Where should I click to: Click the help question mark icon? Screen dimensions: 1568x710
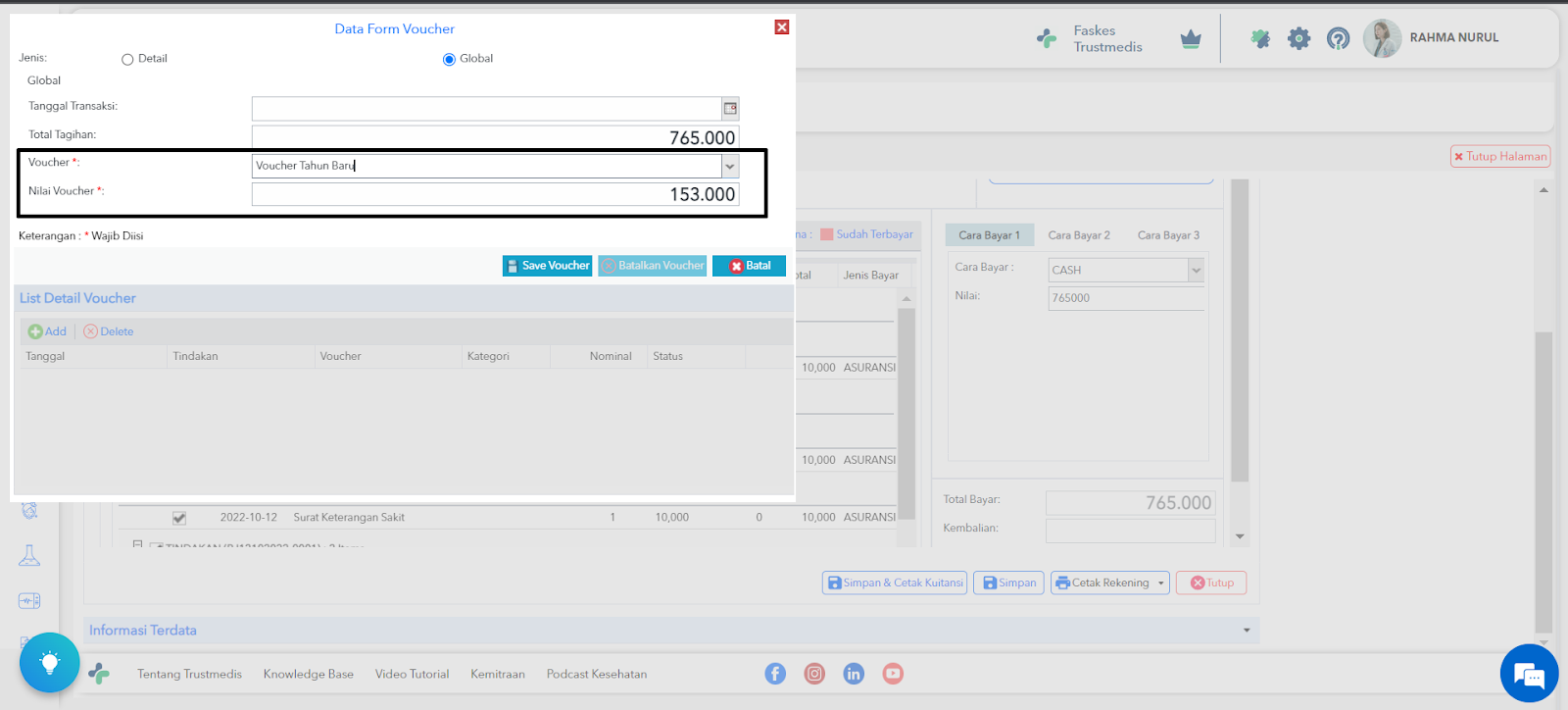point(1338,38)
